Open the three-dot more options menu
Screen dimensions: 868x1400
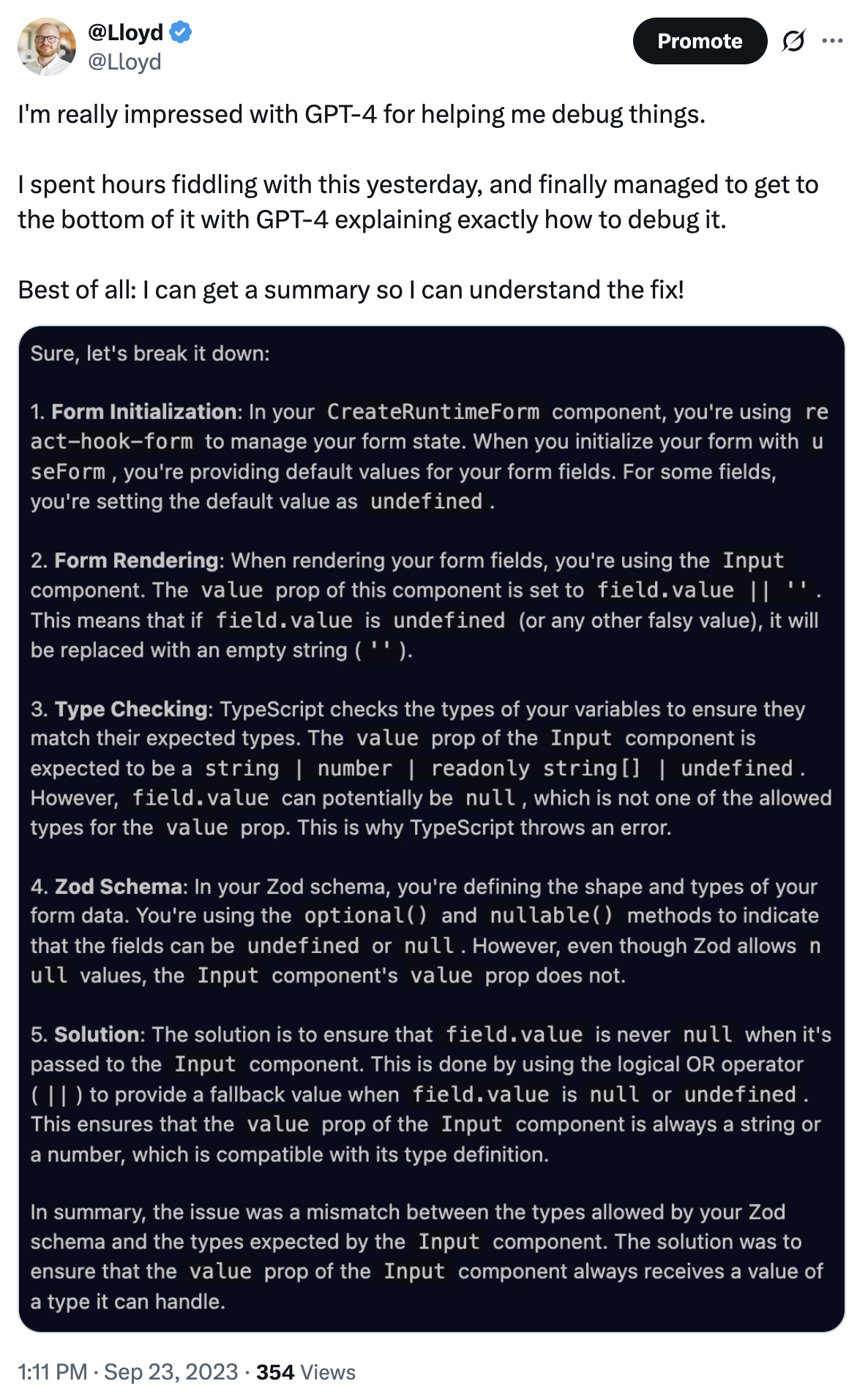[x=832, y=41]
